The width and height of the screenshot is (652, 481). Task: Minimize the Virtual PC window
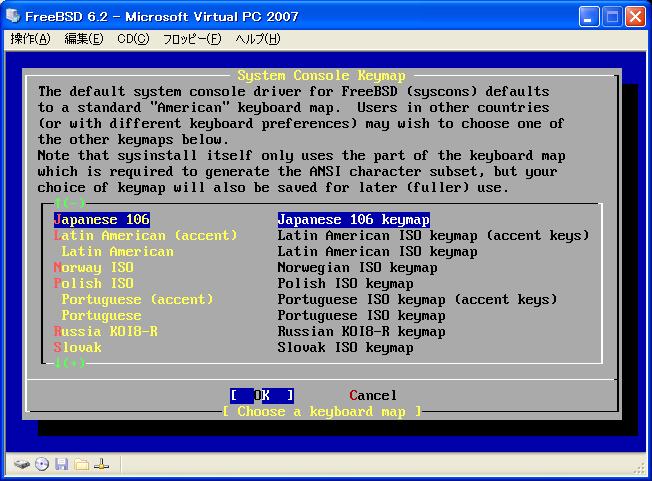589,17
